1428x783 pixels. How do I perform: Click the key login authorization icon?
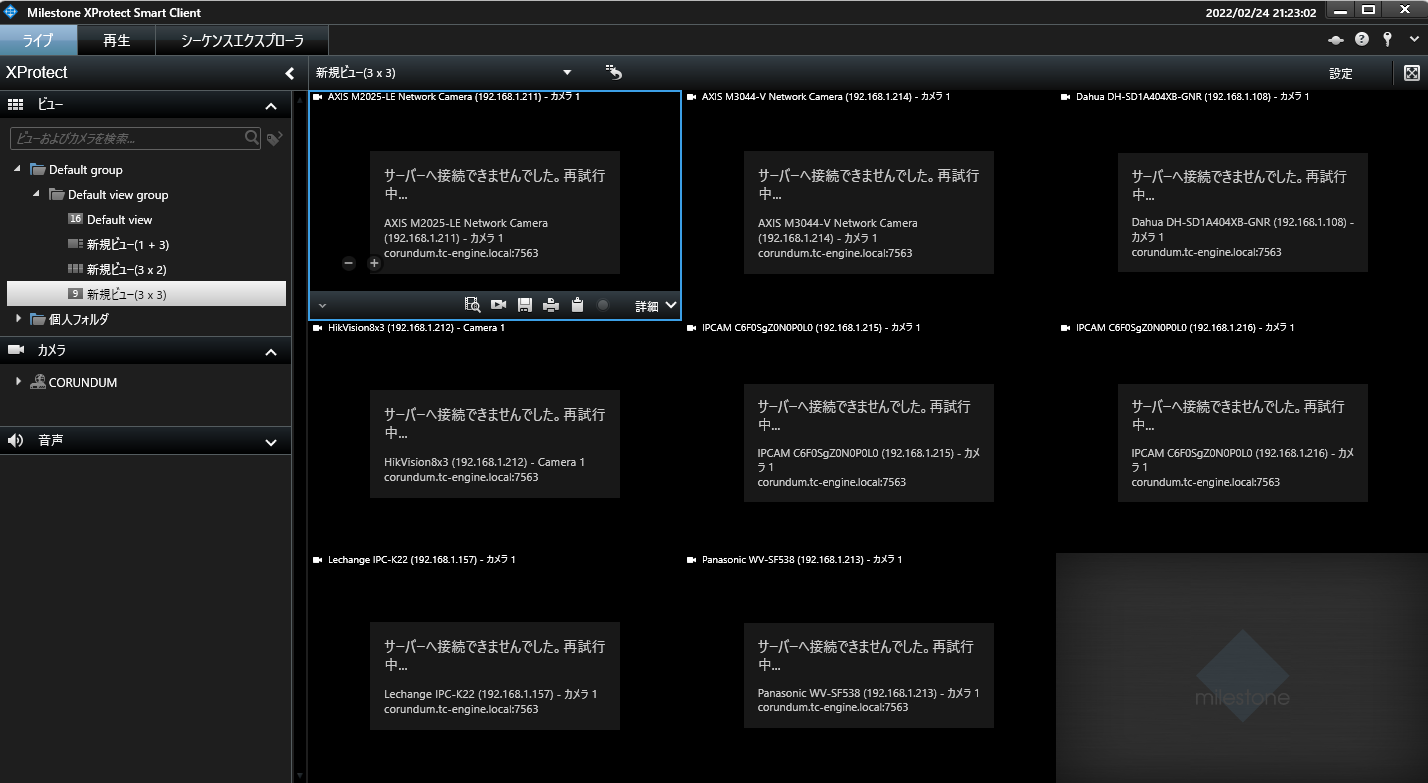(x=1388, y=40)
